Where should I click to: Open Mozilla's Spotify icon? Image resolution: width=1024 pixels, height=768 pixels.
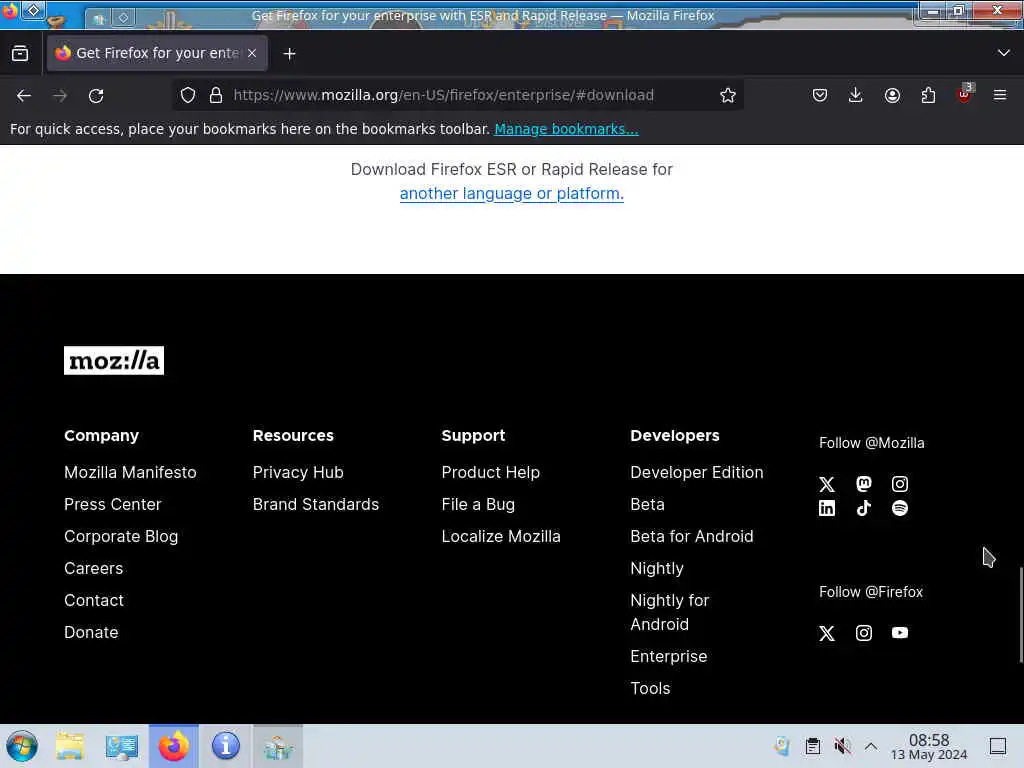(900, 508)
